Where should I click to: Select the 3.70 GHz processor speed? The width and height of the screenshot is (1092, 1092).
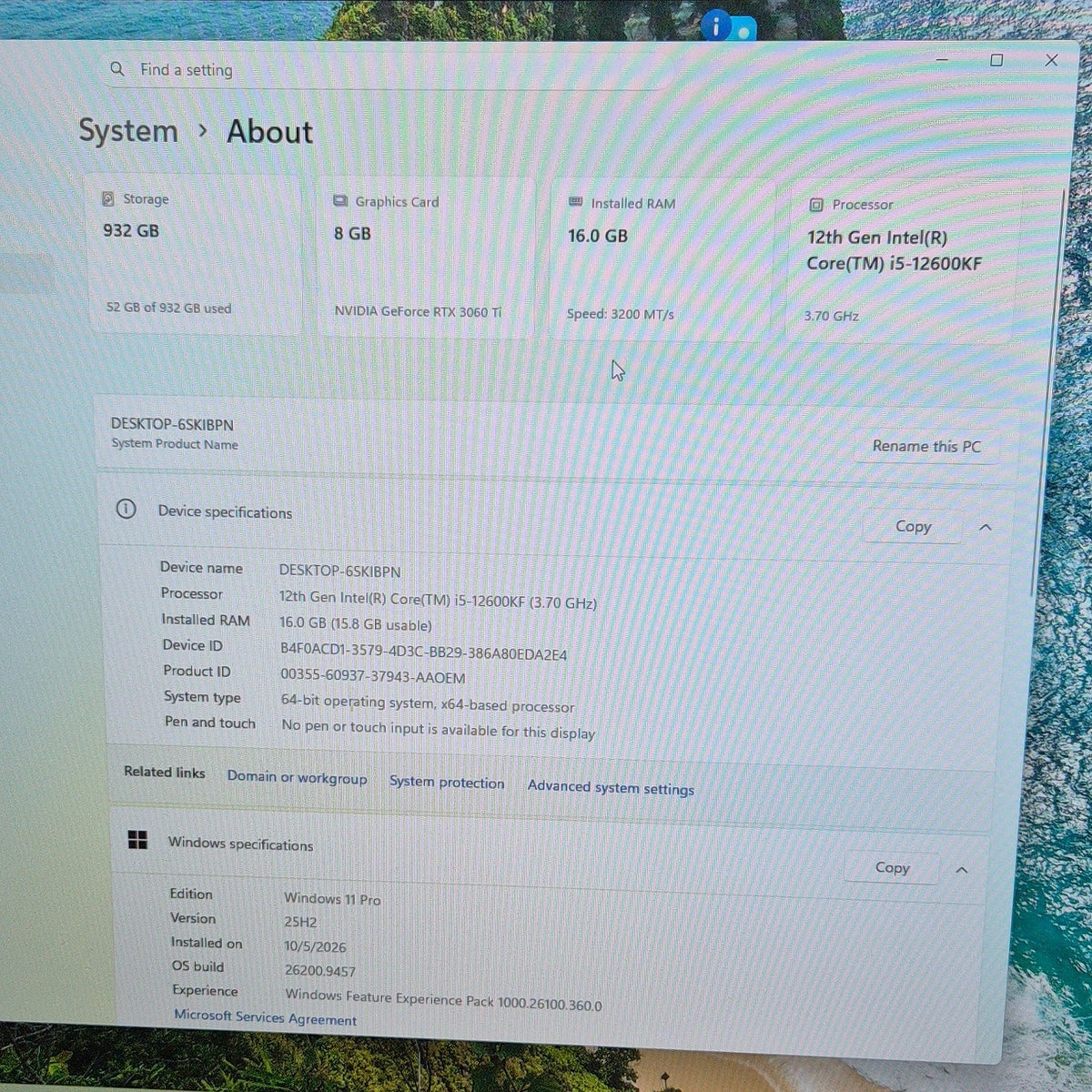point(832,316)
